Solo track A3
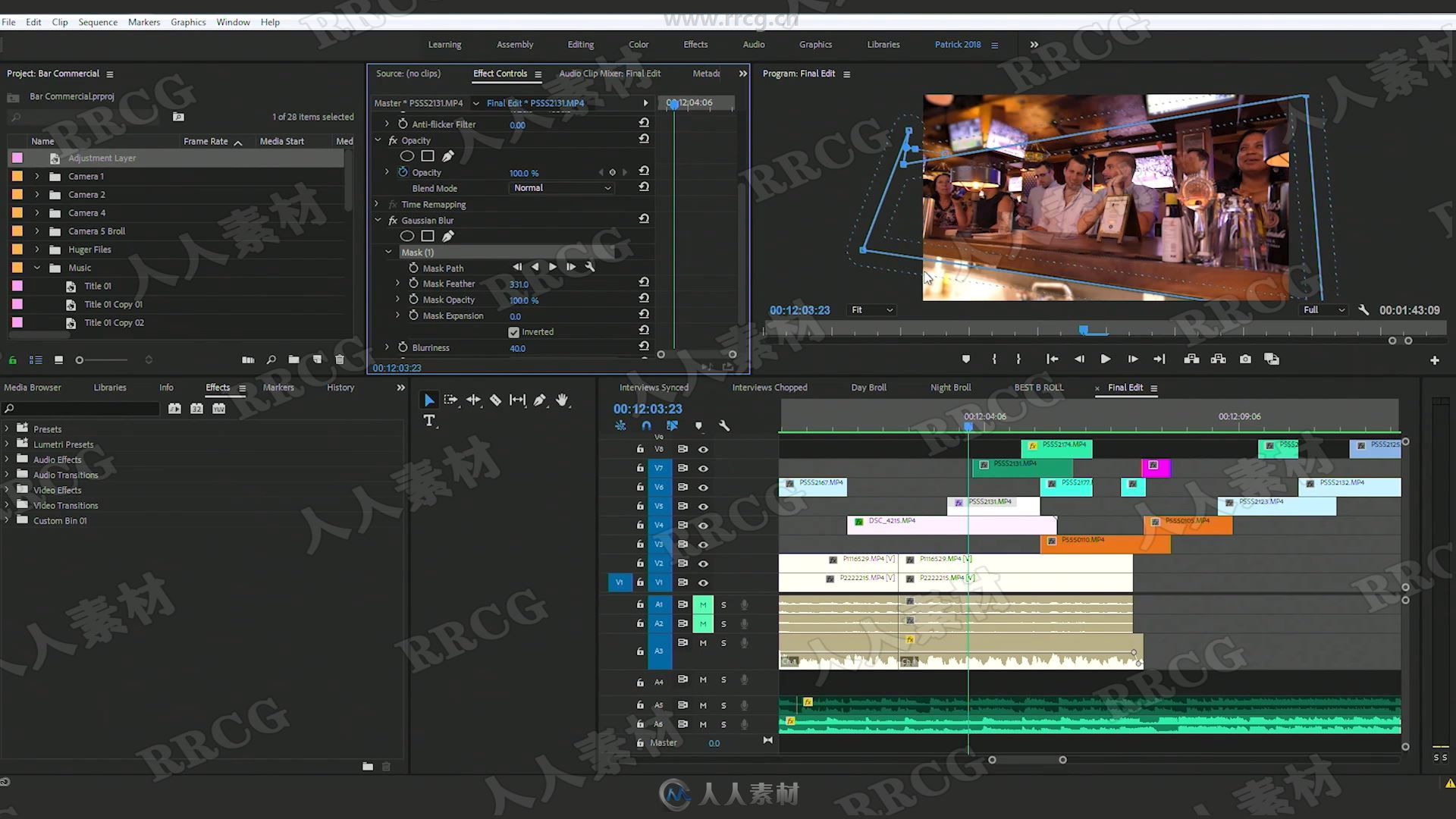Screen dimensions: 1456x819 (x=723, y=643)
